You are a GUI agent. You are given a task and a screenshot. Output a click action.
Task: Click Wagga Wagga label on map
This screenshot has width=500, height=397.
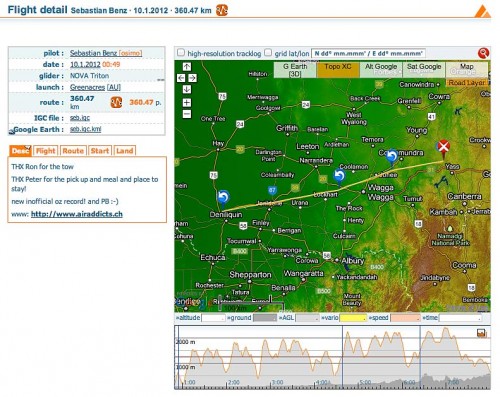click(380, 192)
